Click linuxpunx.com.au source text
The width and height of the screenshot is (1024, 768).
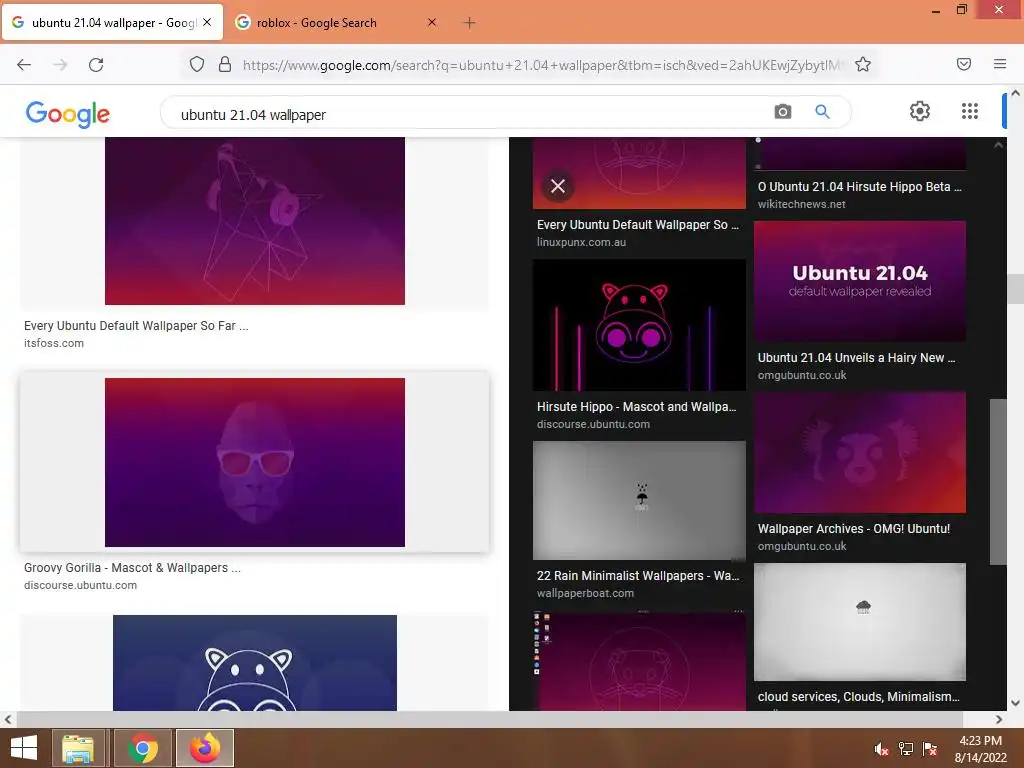581,242
